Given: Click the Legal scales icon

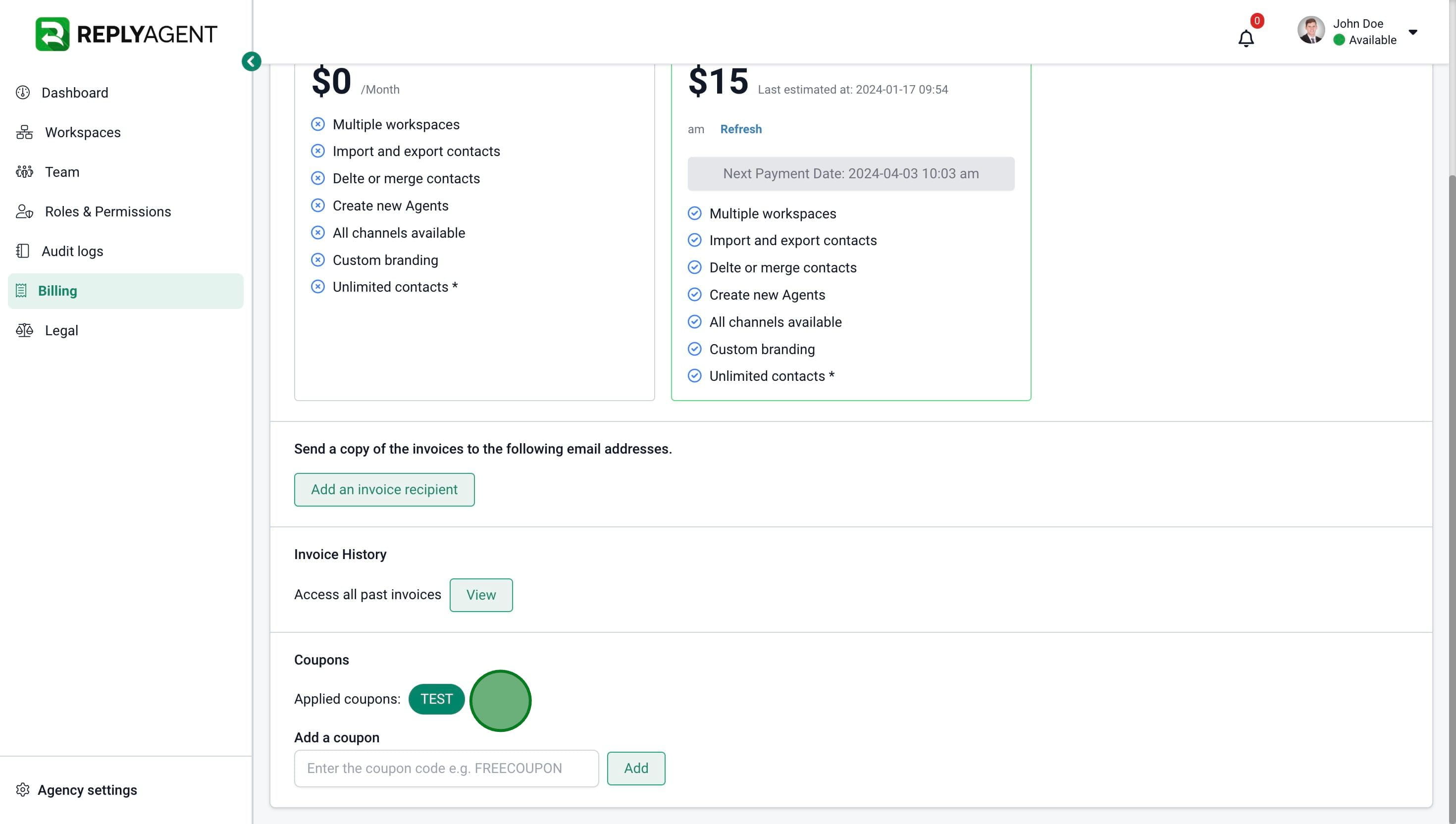Looking at the screenshot, I should tap(24, 330).
